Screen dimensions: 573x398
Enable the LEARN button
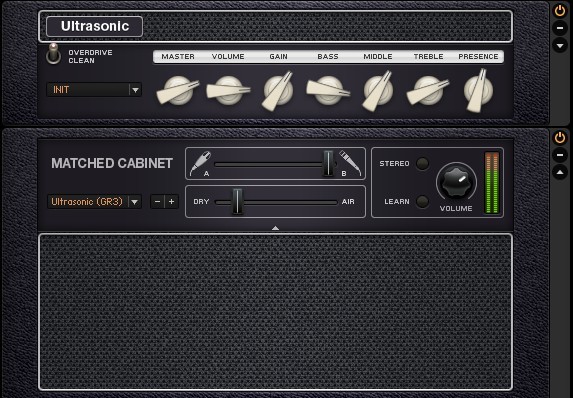coord(422,201)
